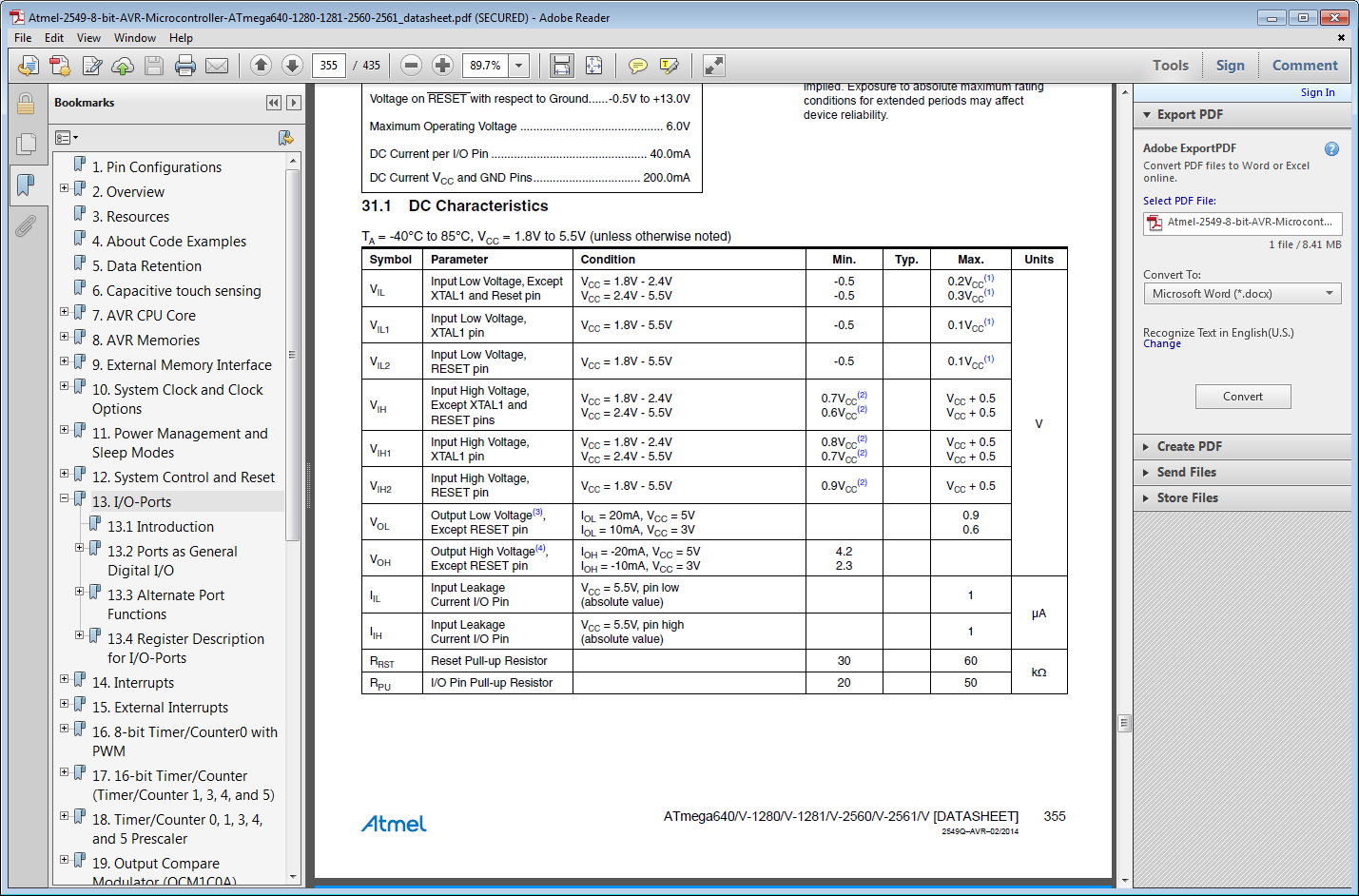The height and width of the screenshot is (896, 1359).
Task: Switch to the Comment pane
Action: (1305, 66)
